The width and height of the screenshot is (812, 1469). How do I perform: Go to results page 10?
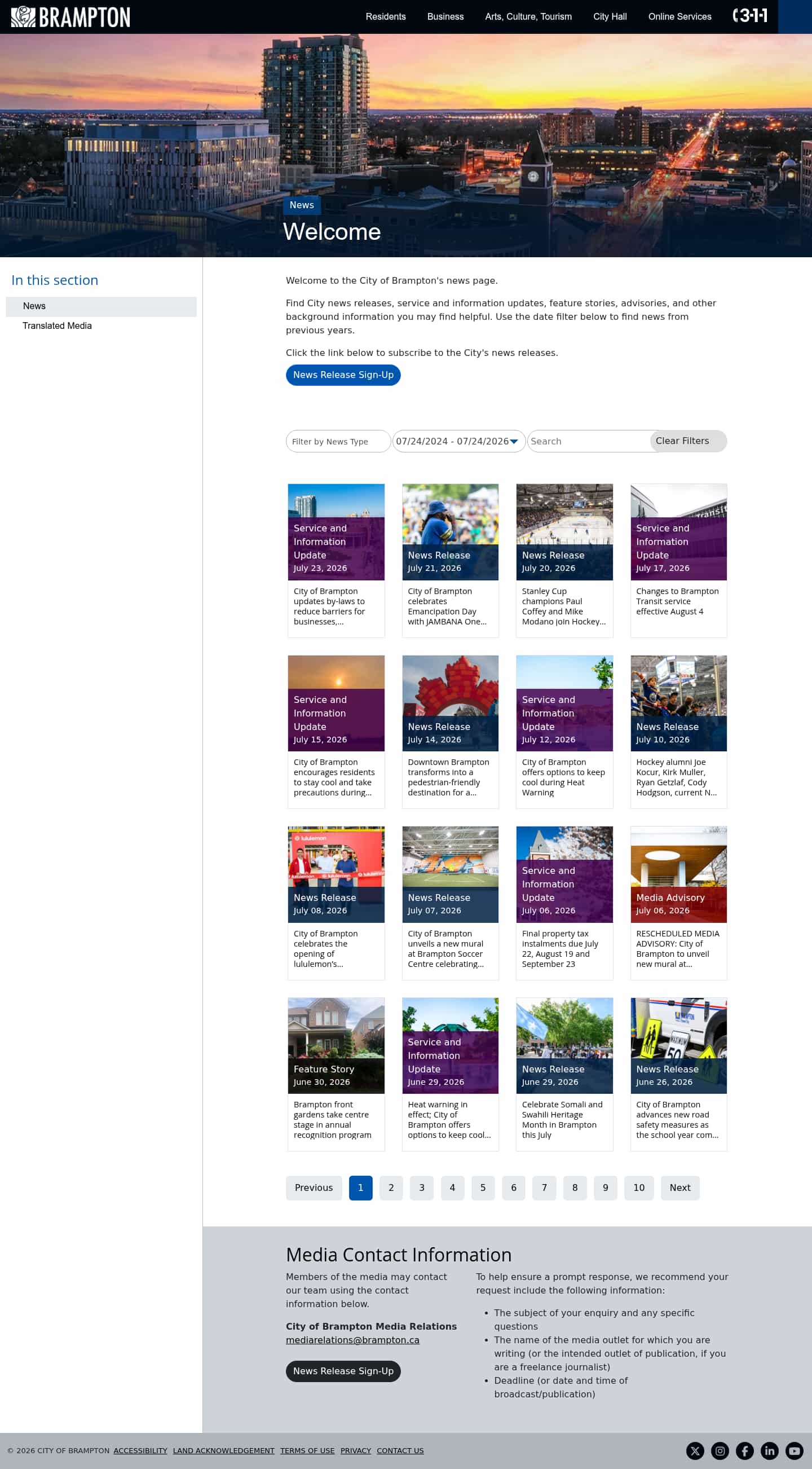click(639, 1187)
